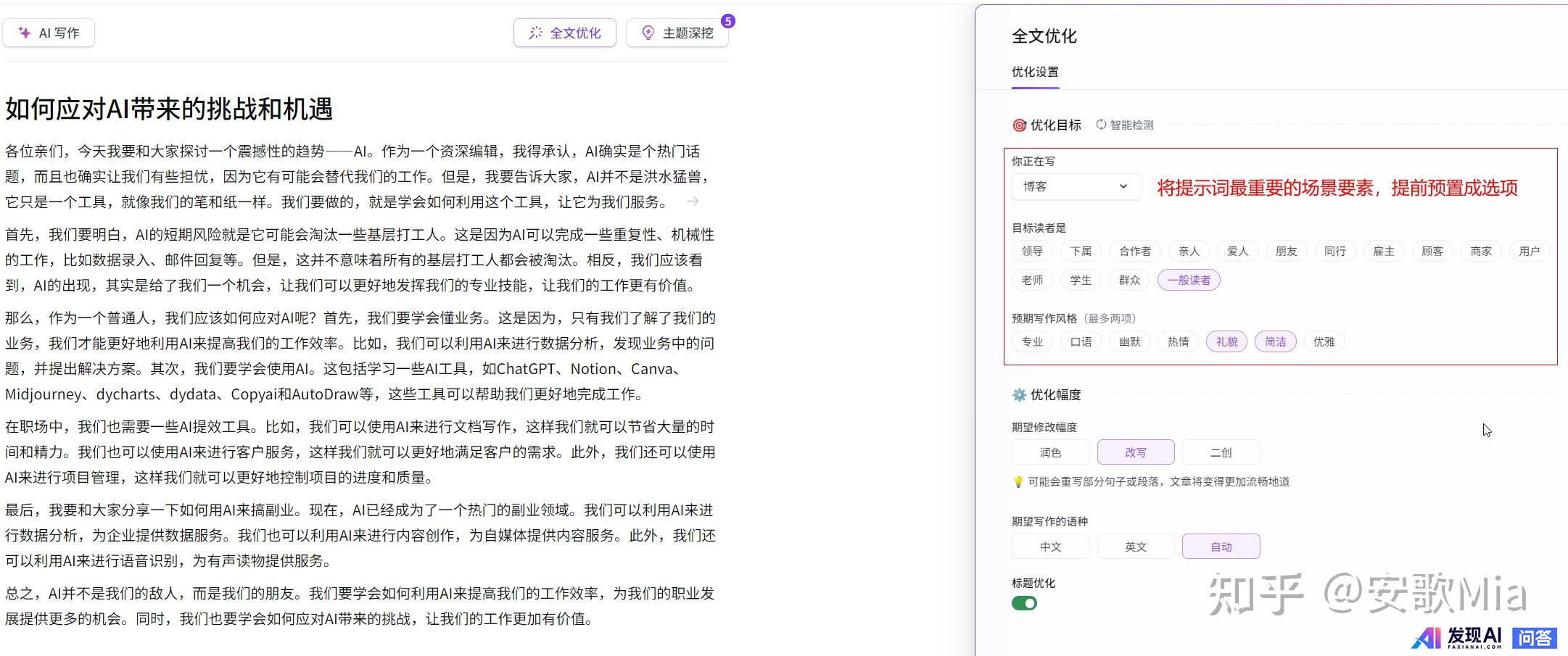Choose 二创 modification level

pos(1221,452)
